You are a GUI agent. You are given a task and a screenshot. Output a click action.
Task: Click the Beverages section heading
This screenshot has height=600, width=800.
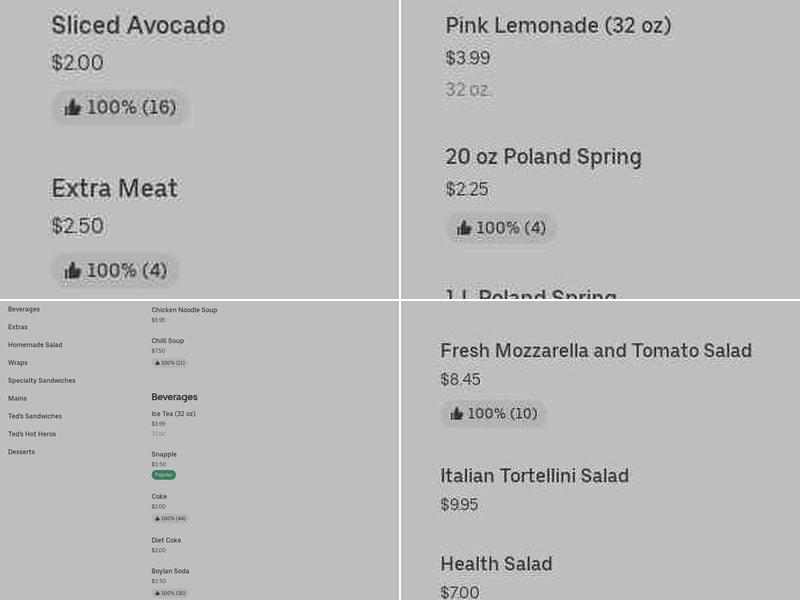[174, 396]
